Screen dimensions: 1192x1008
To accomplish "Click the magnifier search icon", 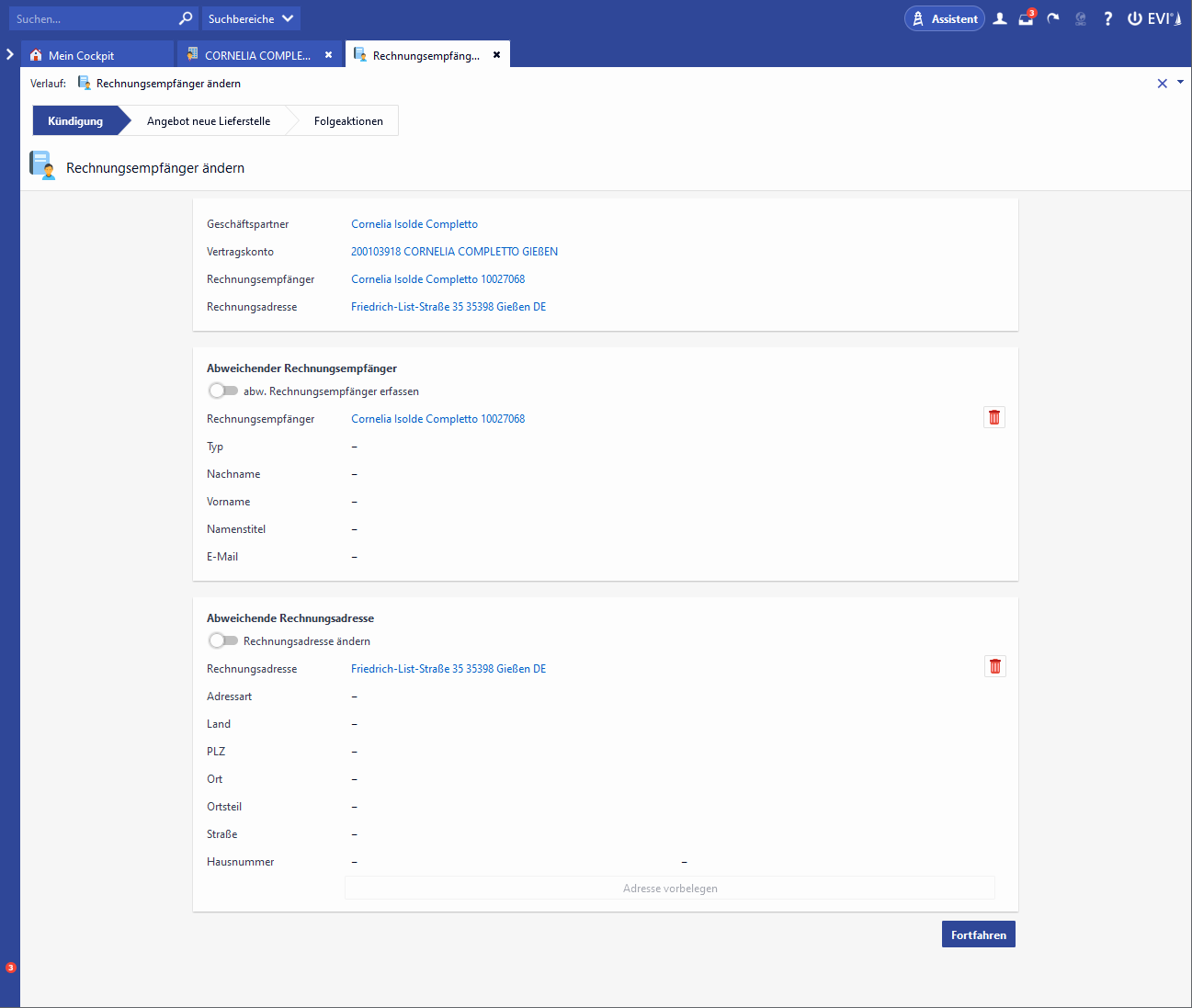I will (186, 18).
